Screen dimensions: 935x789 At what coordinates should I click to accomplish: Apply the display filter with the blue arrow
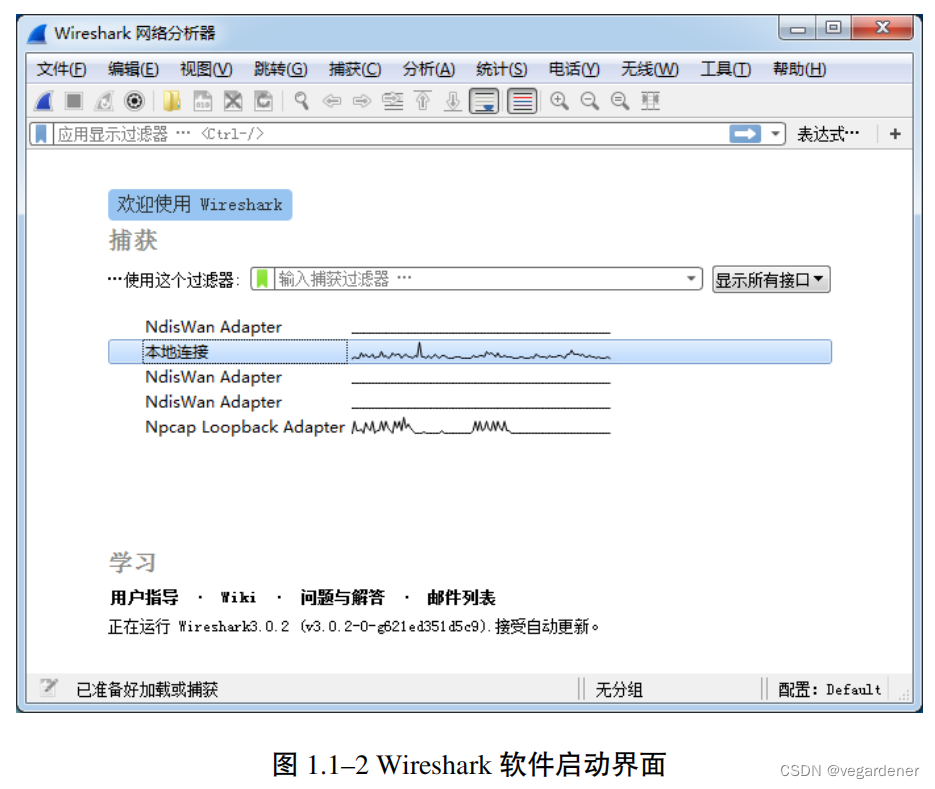click(x=745, y=134)
